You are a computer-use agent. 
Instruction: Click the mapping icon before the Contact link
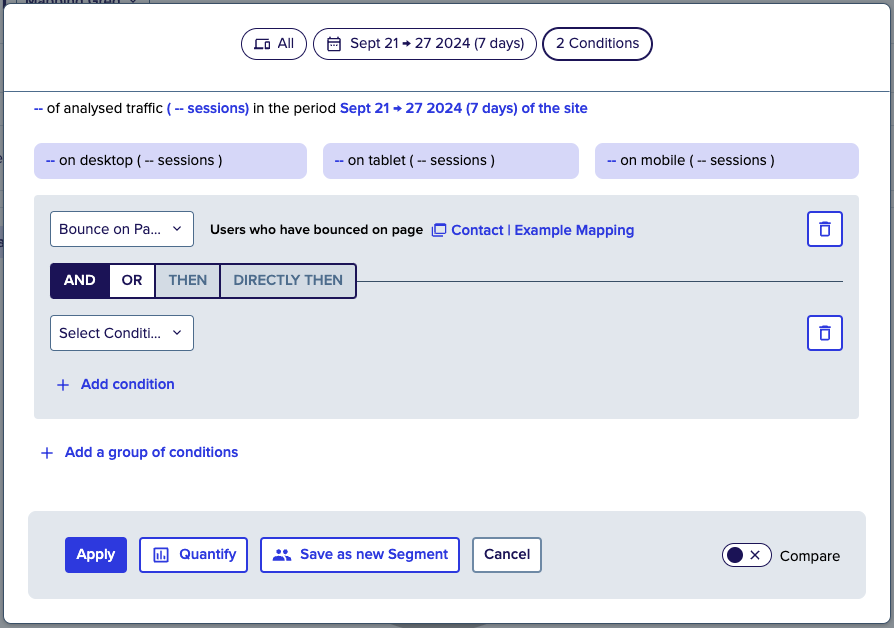(x=439, y=230)
